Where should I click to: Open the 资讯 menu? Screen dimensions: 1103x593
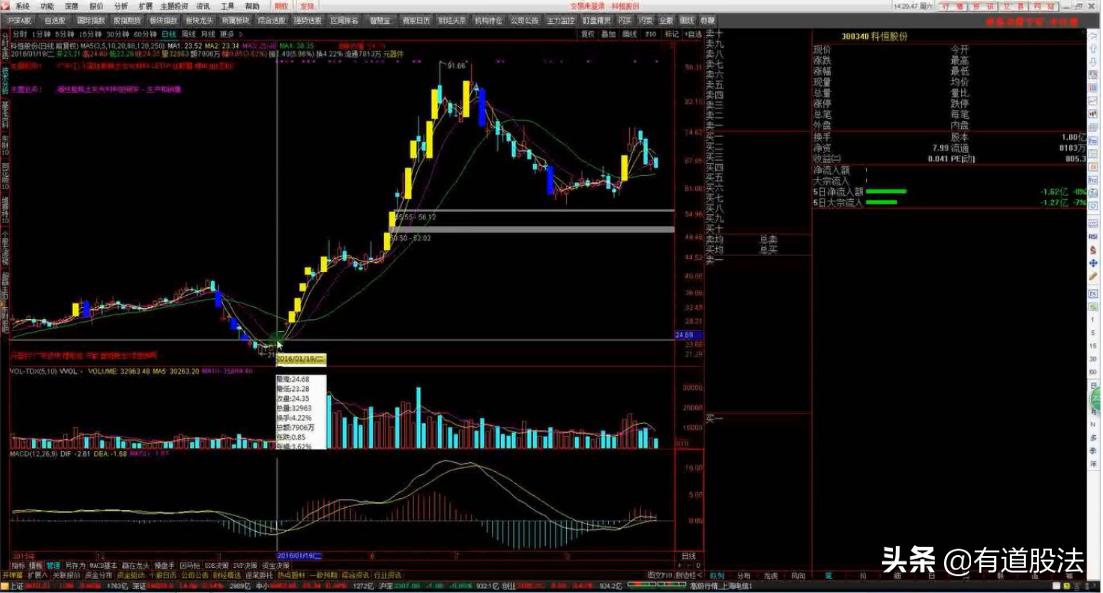(203, 6)
